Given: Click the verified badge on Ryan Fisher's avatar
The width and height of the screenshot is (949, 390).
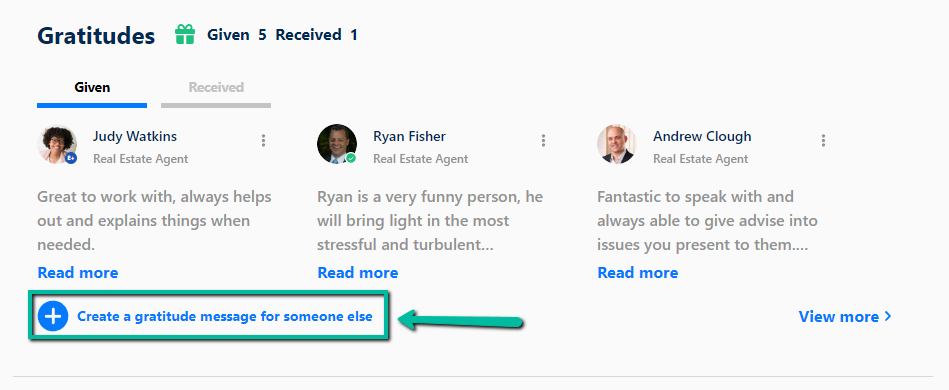Looking at the screenshot, I should pos(350,158).
